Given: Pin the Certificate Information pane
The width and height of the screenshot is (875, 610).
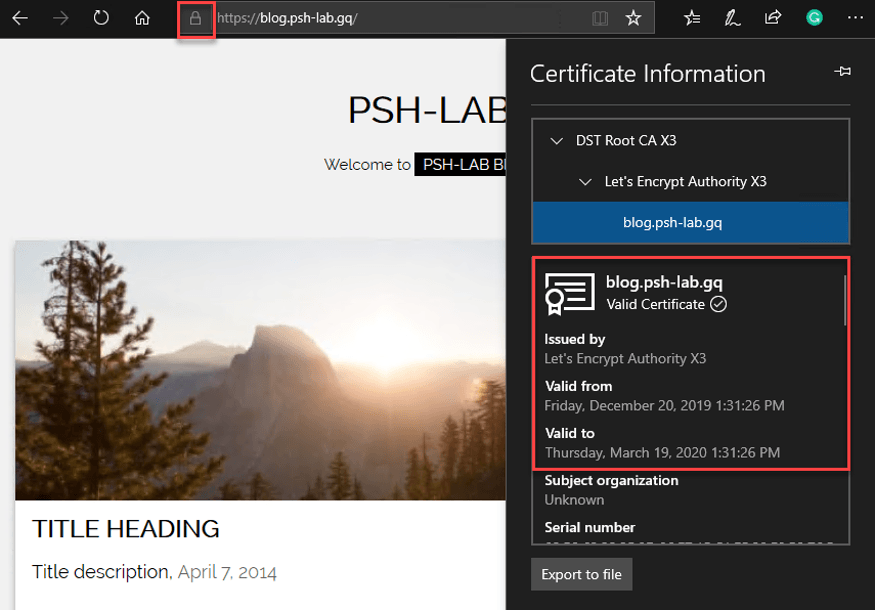Looking at the screenshot, I should pos(842,72).
